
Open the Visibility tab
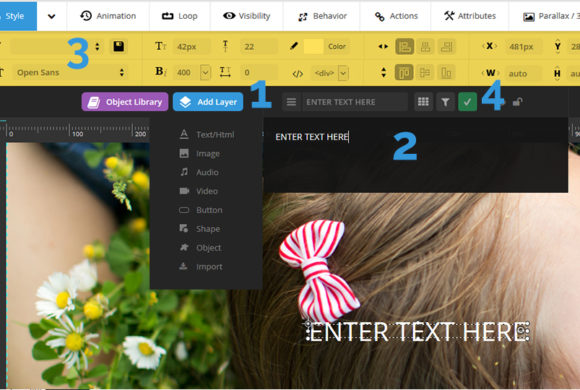(246, 16)
